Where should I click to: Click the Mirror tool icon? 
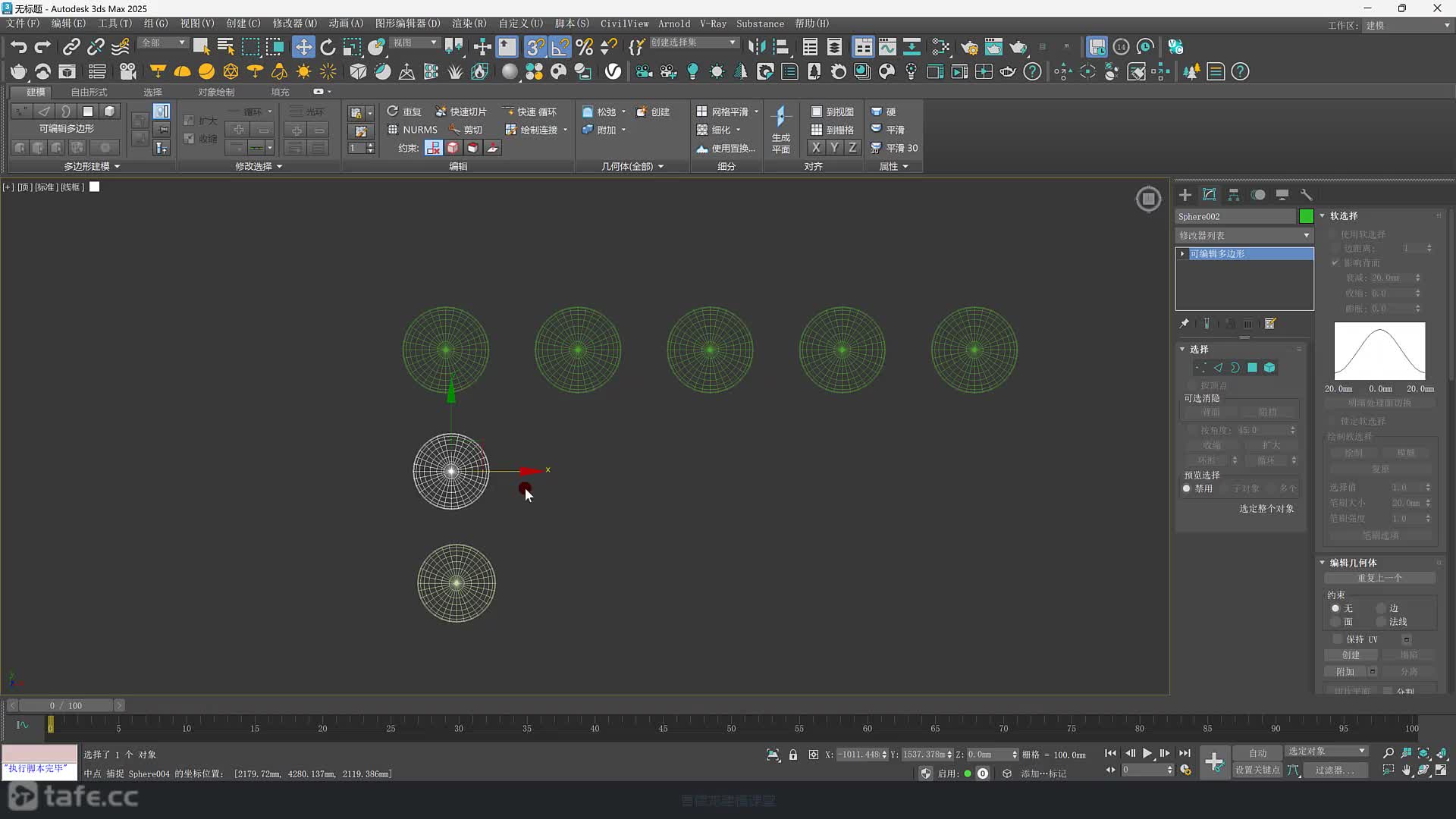756,47
